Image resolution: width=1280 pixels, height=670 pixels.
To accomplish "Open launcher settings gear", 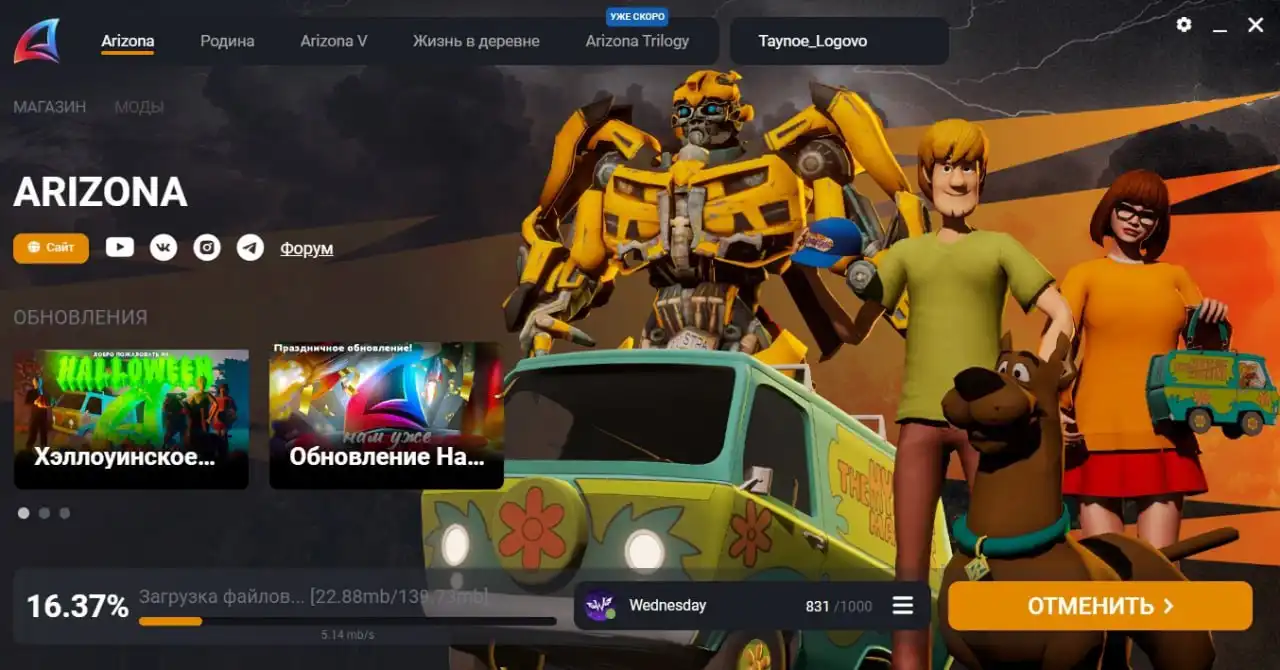I will (1184, 25).
